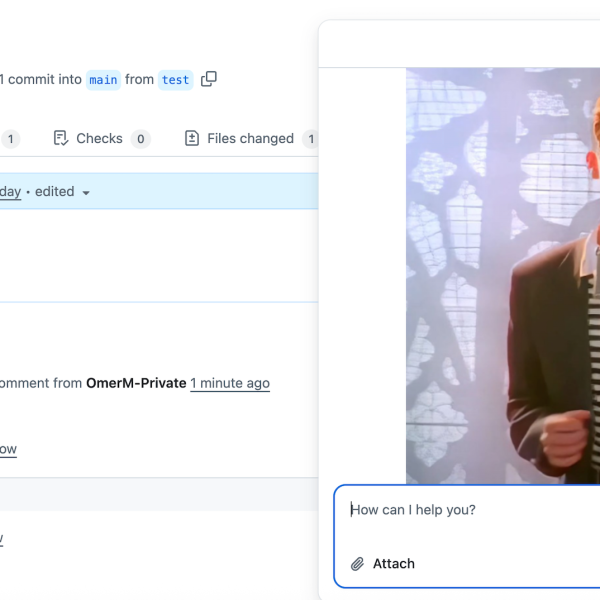The width and height of the screenshot is (600, 600).
Task: Switch to the Files changed tab
Action: [x=250, y=139]
